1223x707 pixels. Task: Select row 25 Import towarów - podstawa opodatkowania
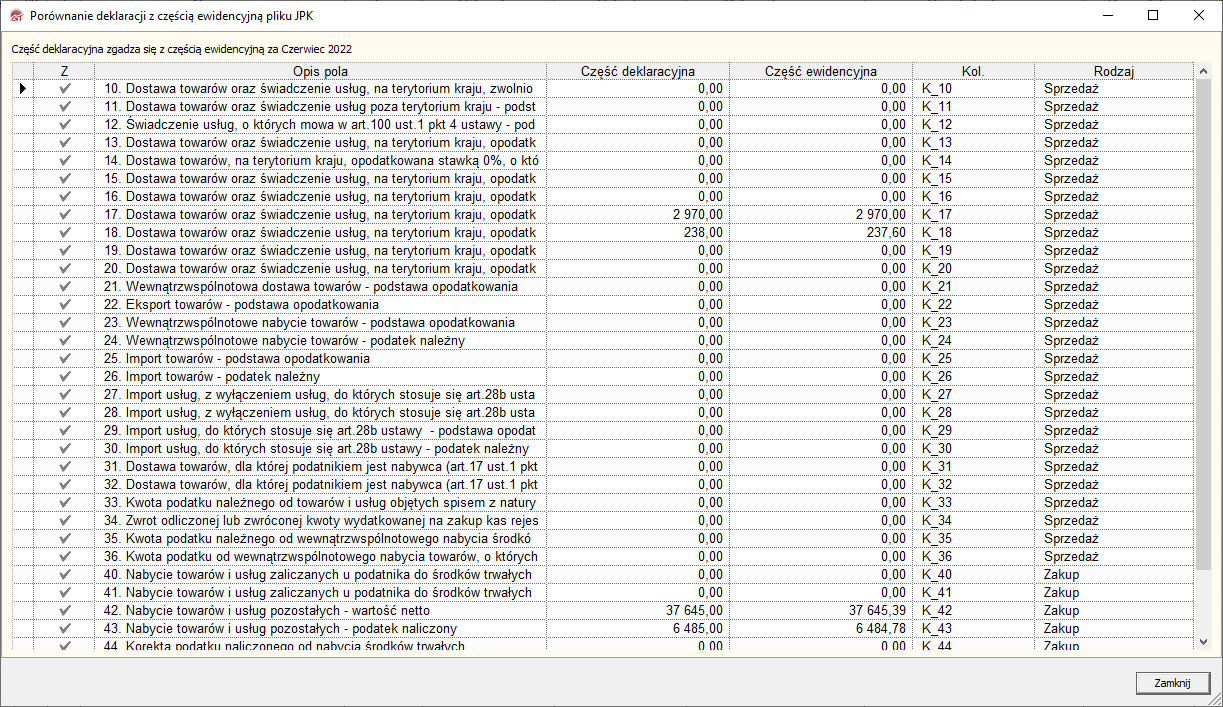click(321, 359)
